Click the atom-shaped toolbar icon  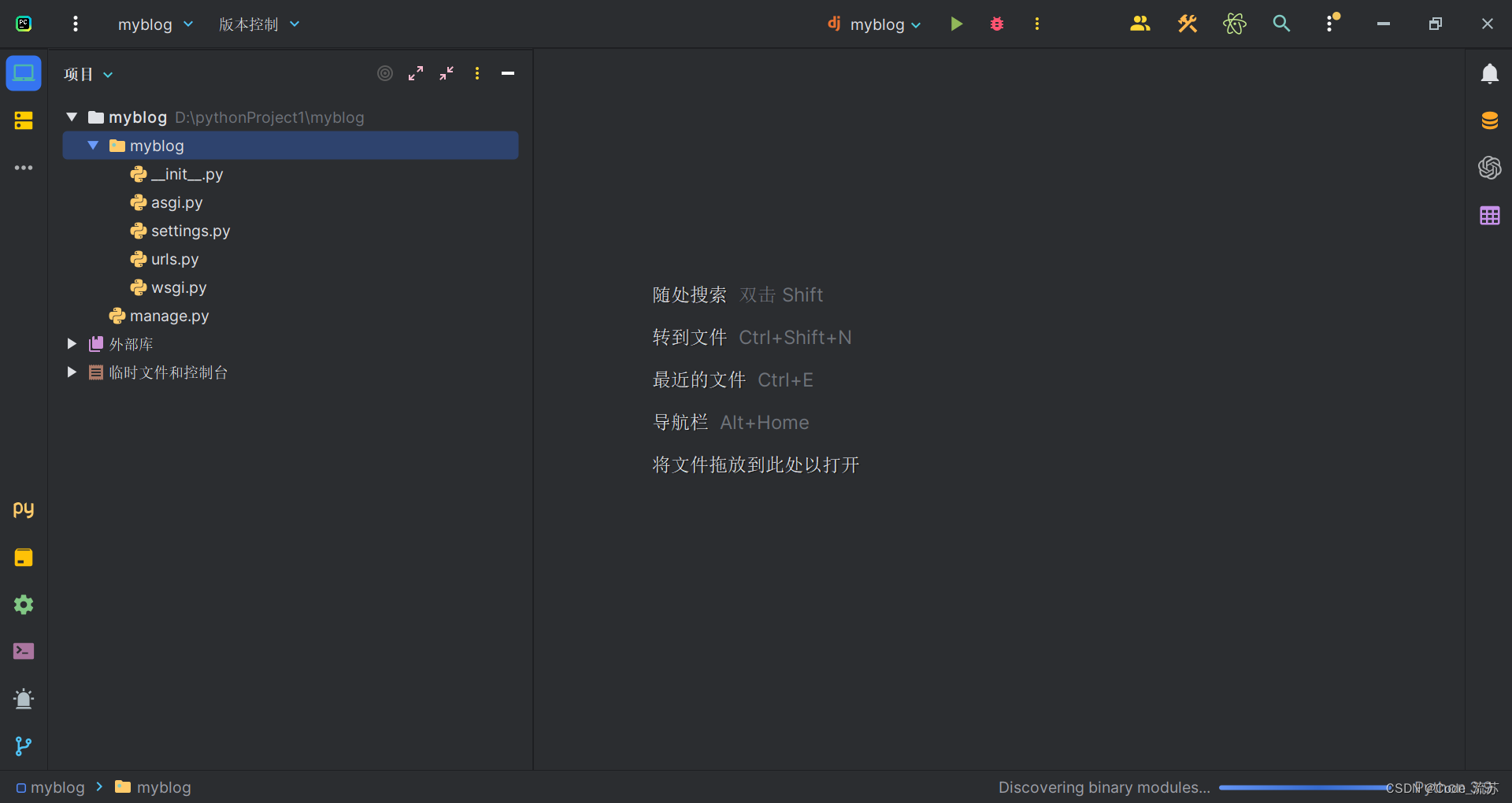click(x=1235, y=24)
